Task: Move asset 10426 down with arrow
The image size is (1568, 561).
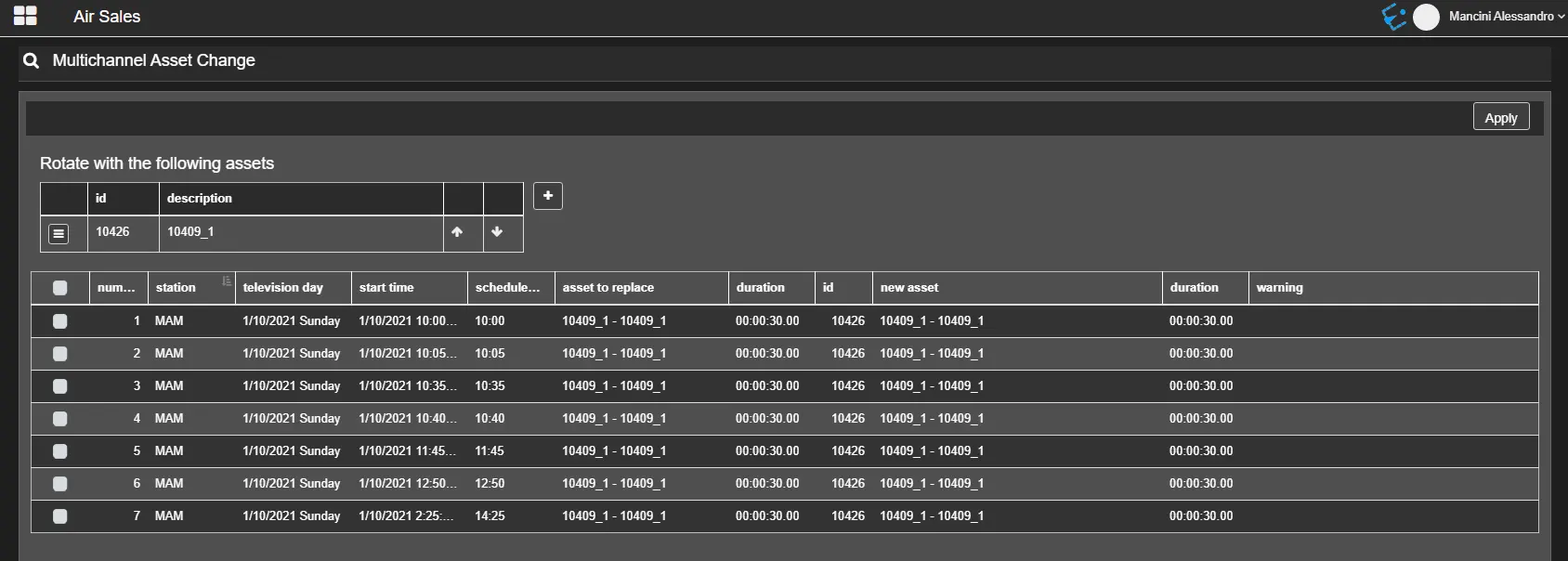Action: tap(497, 232)
